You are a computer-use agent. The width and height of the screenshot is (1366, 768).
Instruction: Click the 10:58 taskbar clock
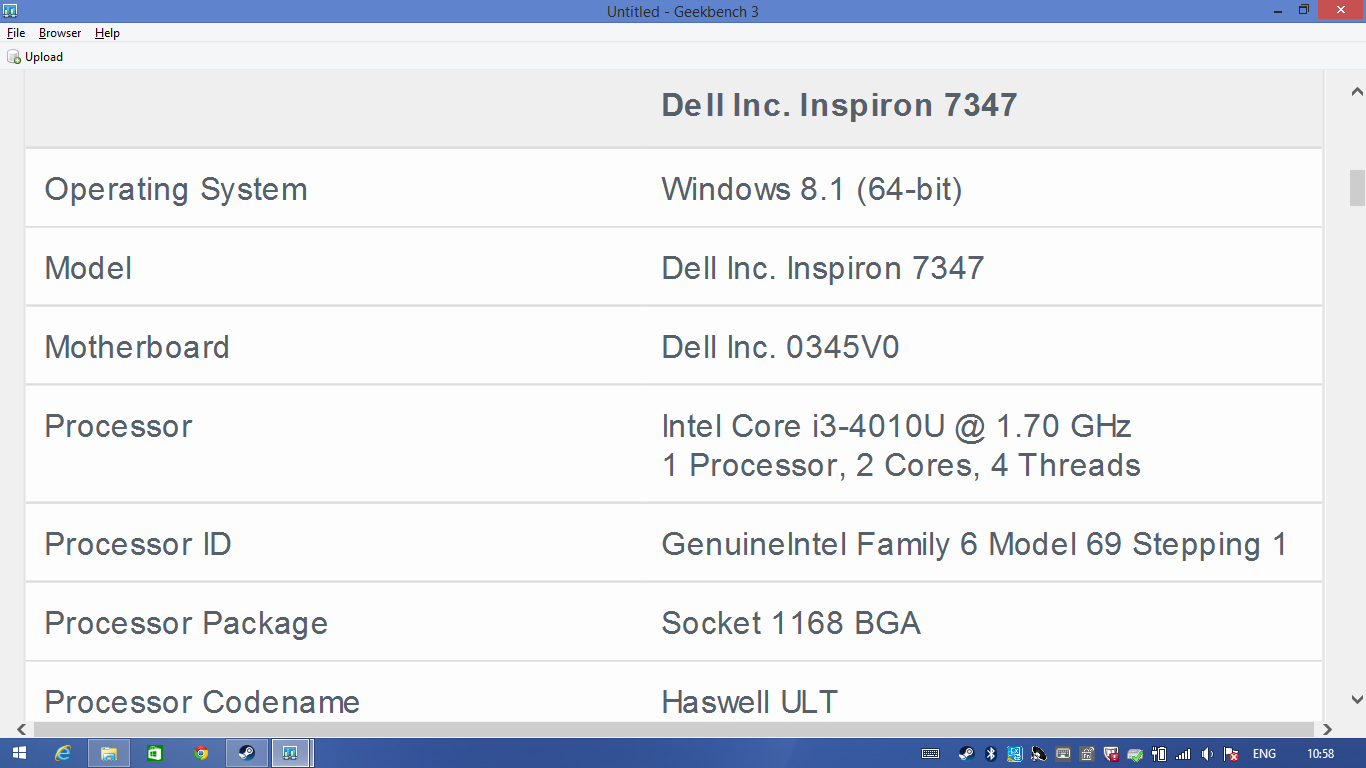pyautogui.click(x=1320, y=754)
